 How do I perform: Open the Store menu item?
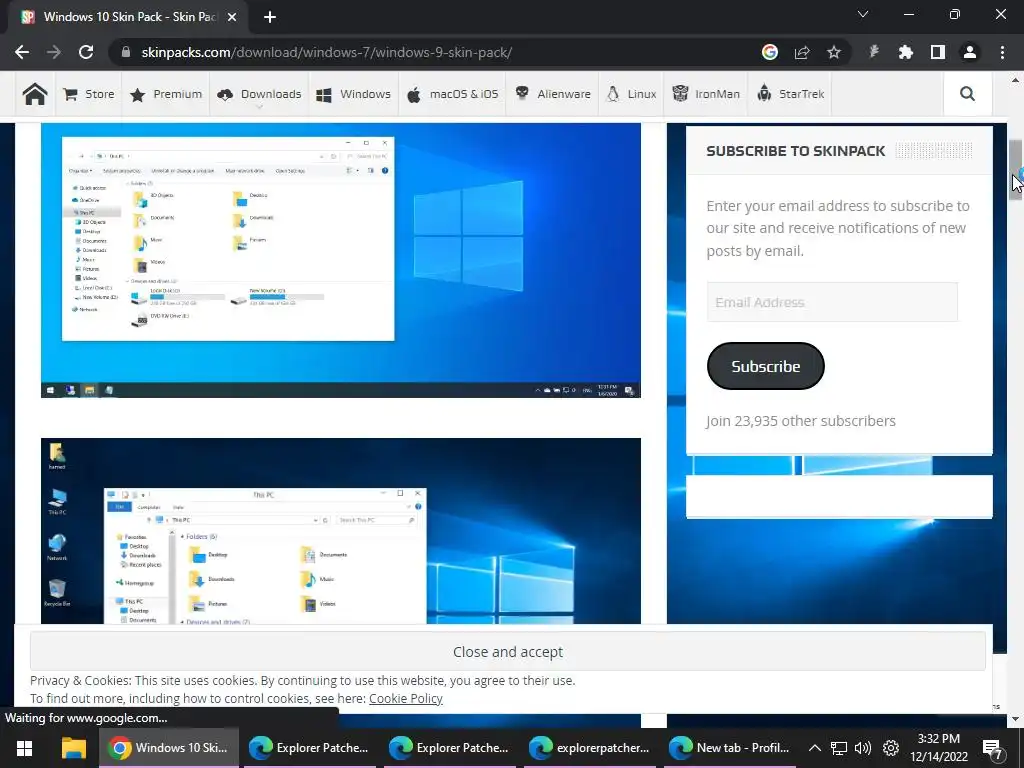point(89,94)
